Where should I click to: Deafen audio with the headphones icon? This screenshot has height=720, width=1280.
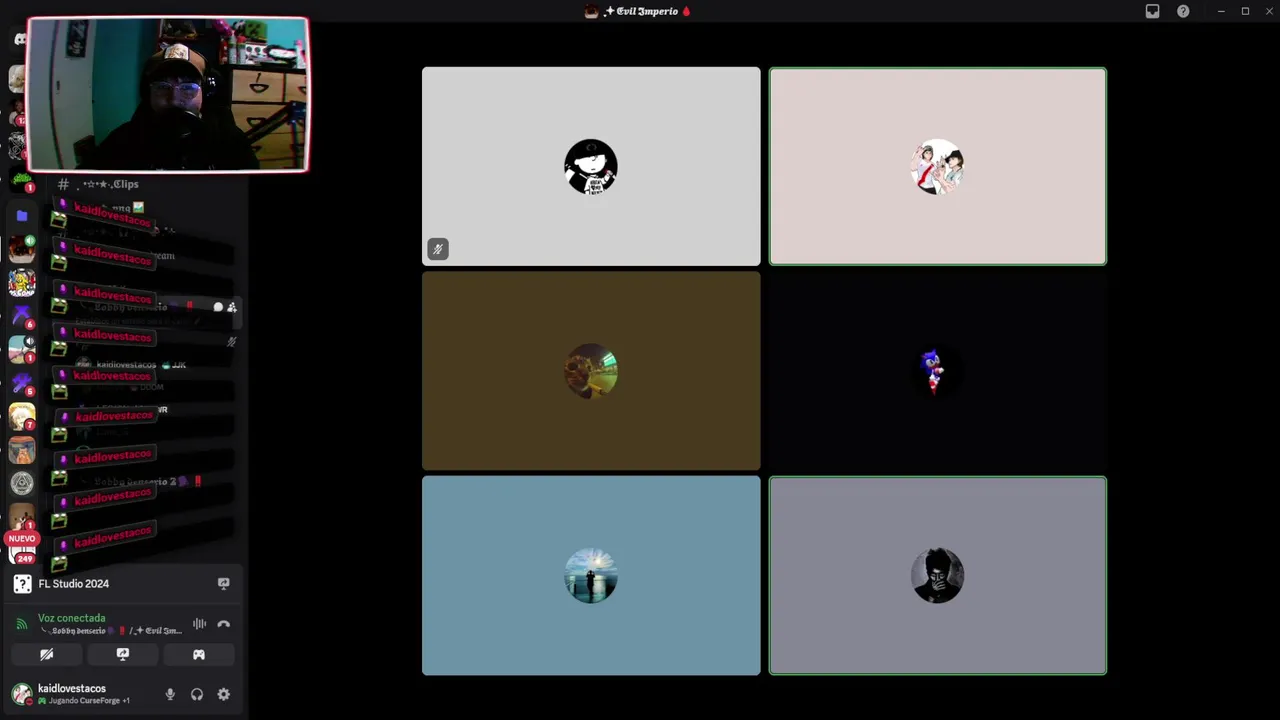[x=197, y=694]
